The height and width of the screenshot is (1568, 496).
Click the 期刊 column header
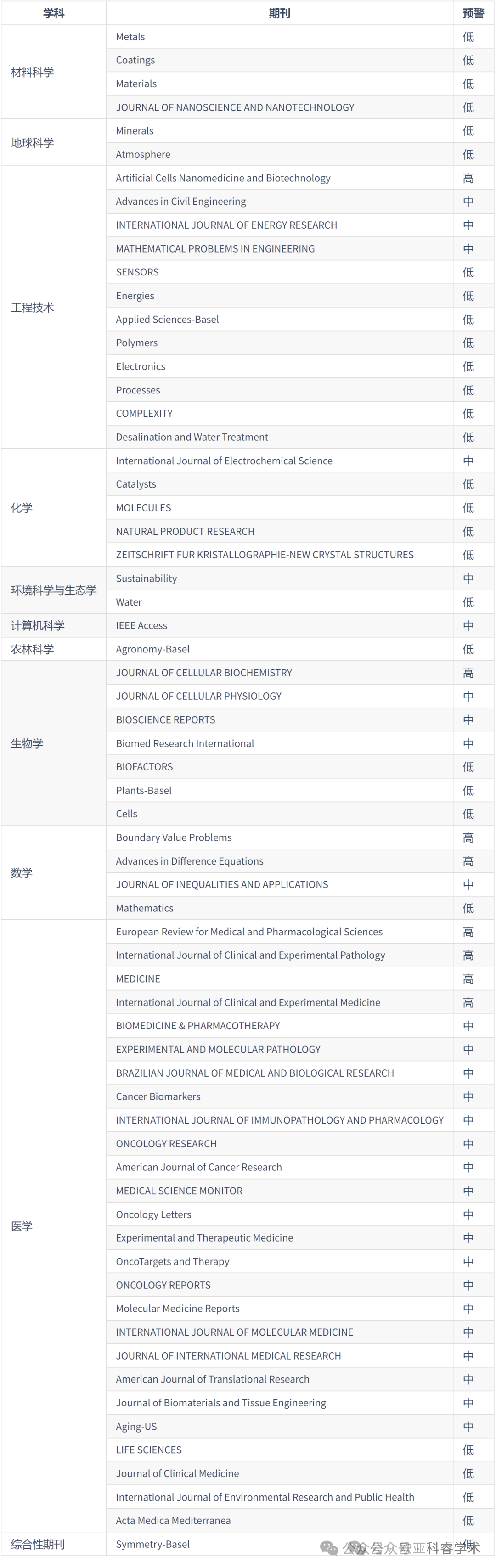pos(279,13)
